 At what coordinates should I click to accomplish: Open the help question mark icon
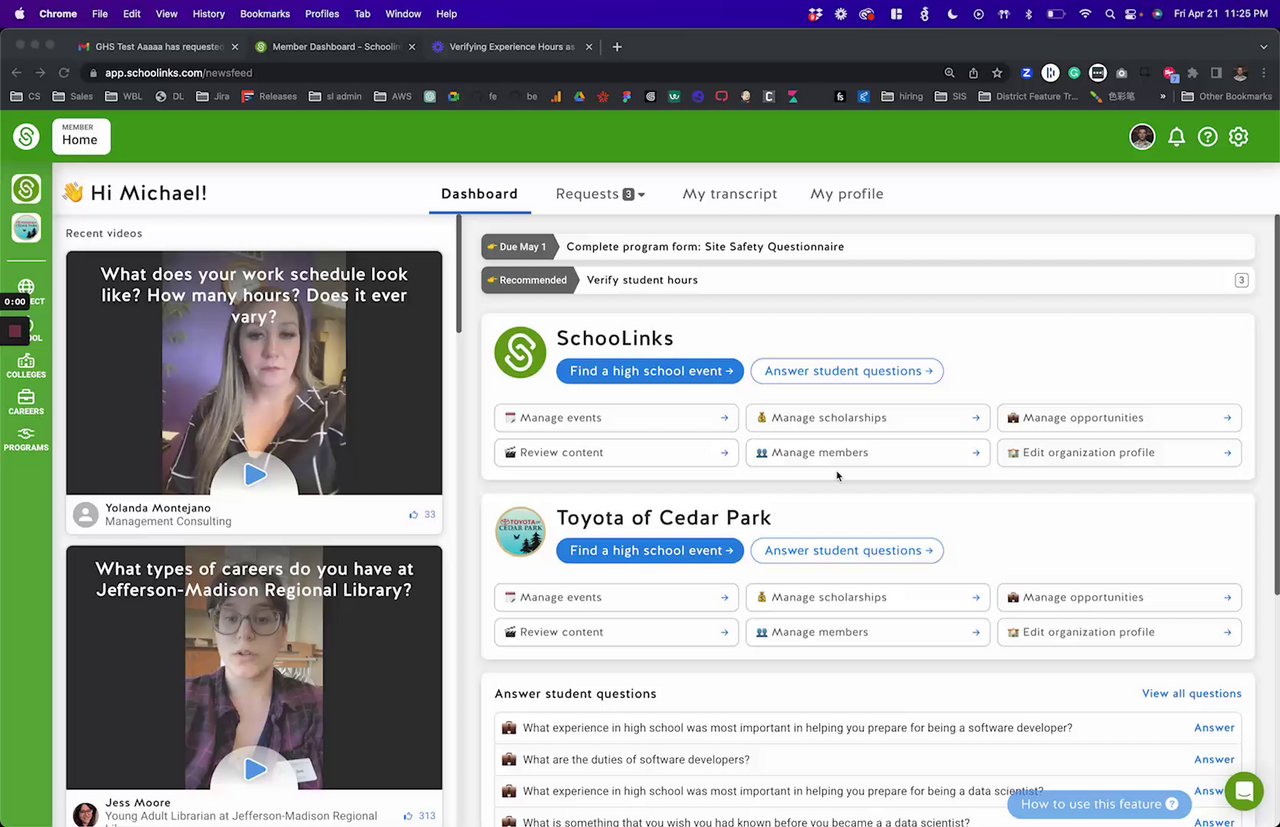coord(1208,137)
